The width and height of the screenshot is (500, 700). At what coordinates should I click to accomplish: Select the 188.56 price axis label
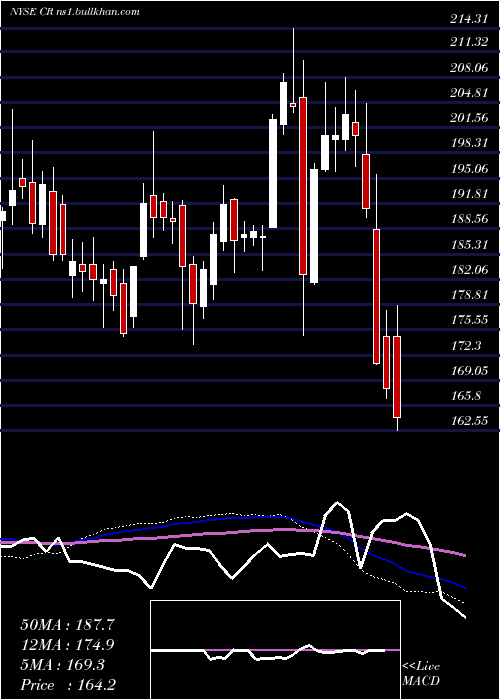(467, 219)
